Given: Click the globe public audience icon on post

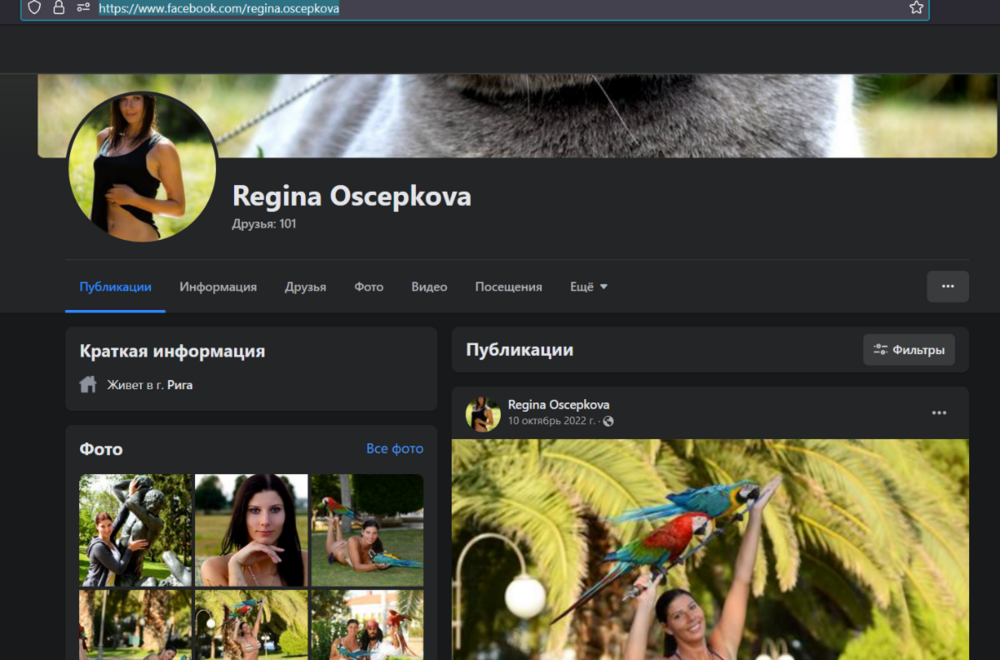Looking at the screenshot, I should pyautogui.click(x=608, y=421).
